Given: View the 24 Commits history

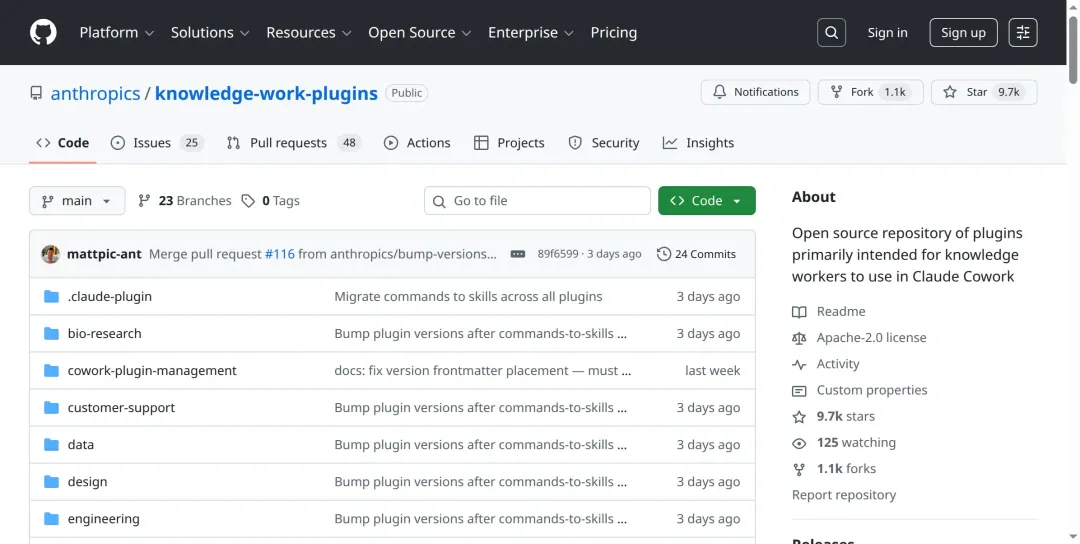Looking at the screenshot, I should [696, 254].
